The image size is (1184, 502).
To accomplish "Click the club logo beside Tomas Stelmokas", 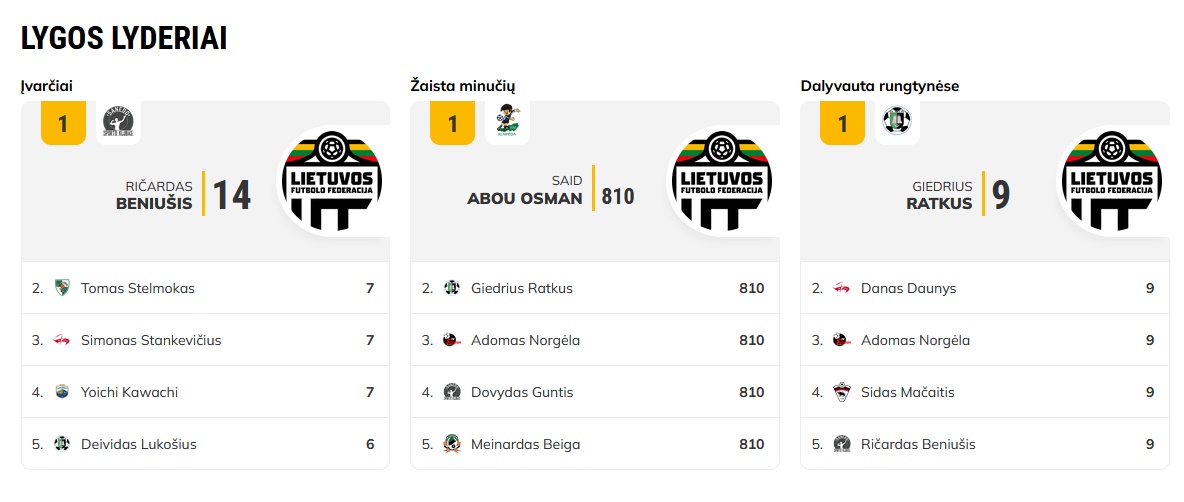I will tap(62, 288).
